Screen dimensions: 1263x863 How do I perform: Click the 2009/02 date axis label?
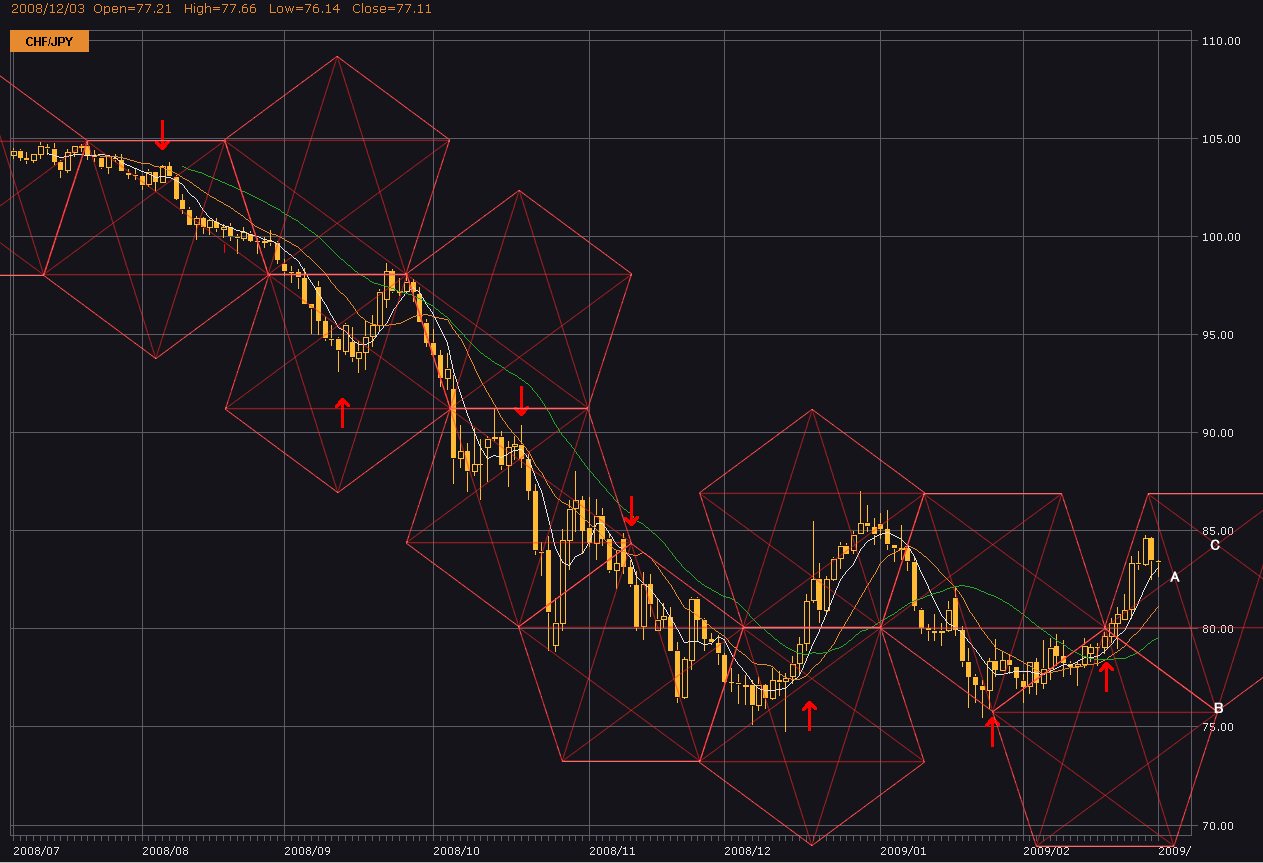(x=1047, y=851)
